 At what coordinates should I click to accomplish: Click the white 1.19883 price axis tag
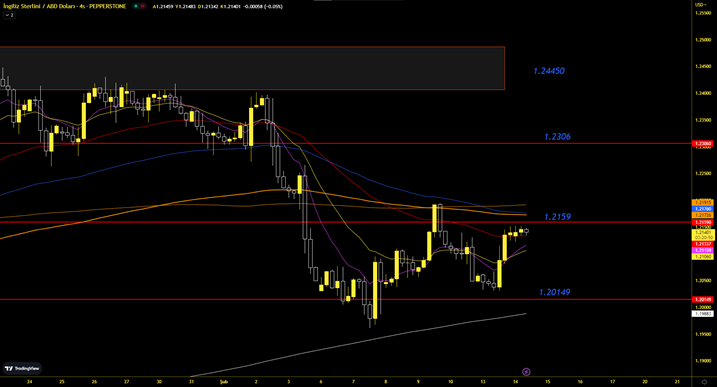(703, 314)
